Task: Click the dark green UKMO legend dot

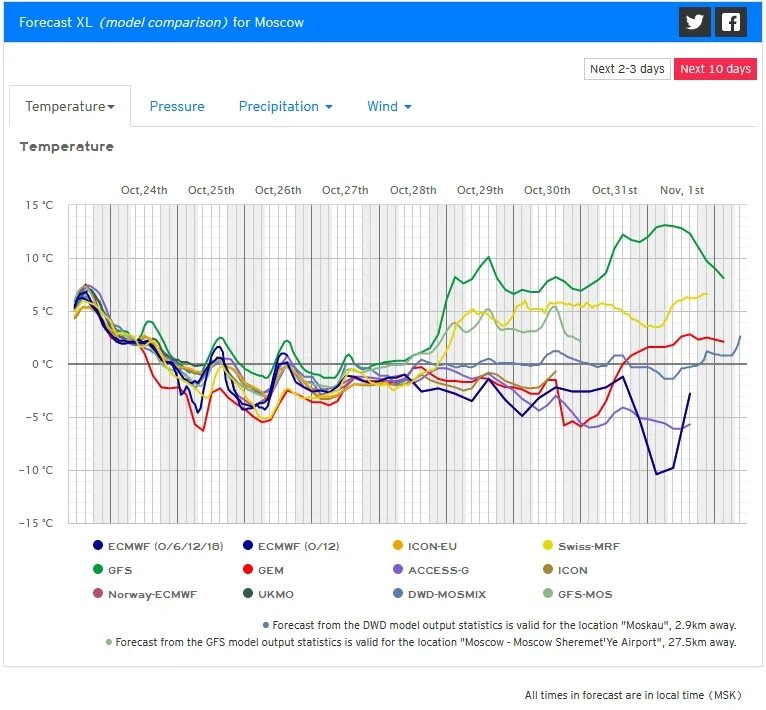Action: coord(248,593)
